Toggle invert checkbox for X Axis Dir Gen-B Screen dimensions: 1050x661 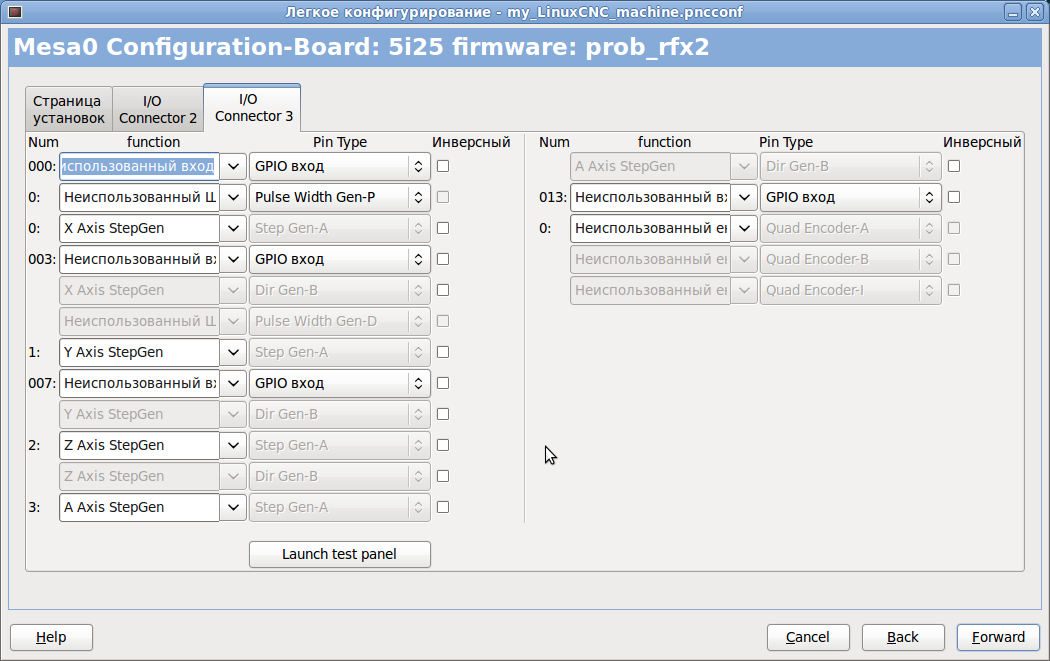coord(443,290)
